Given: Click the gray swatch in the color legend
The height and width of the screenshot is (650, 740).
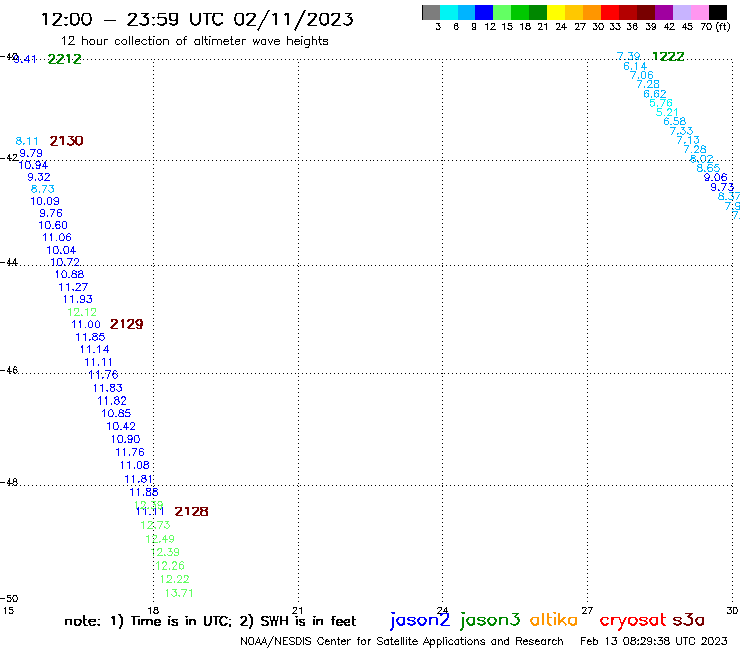Looking at the screenshot, I should pos(431,12).
